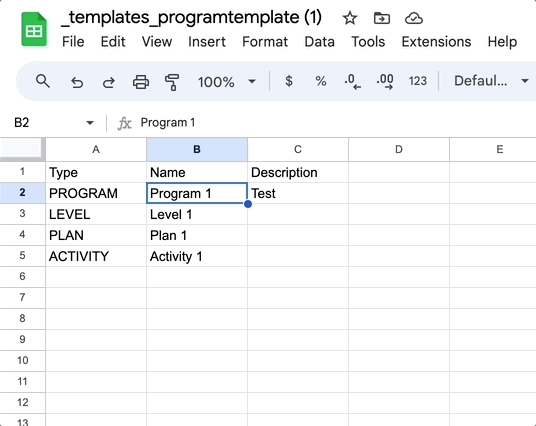This screenshot has height=426, width=536.
Task: Open the Edit menu
Action: pos(113,42)
